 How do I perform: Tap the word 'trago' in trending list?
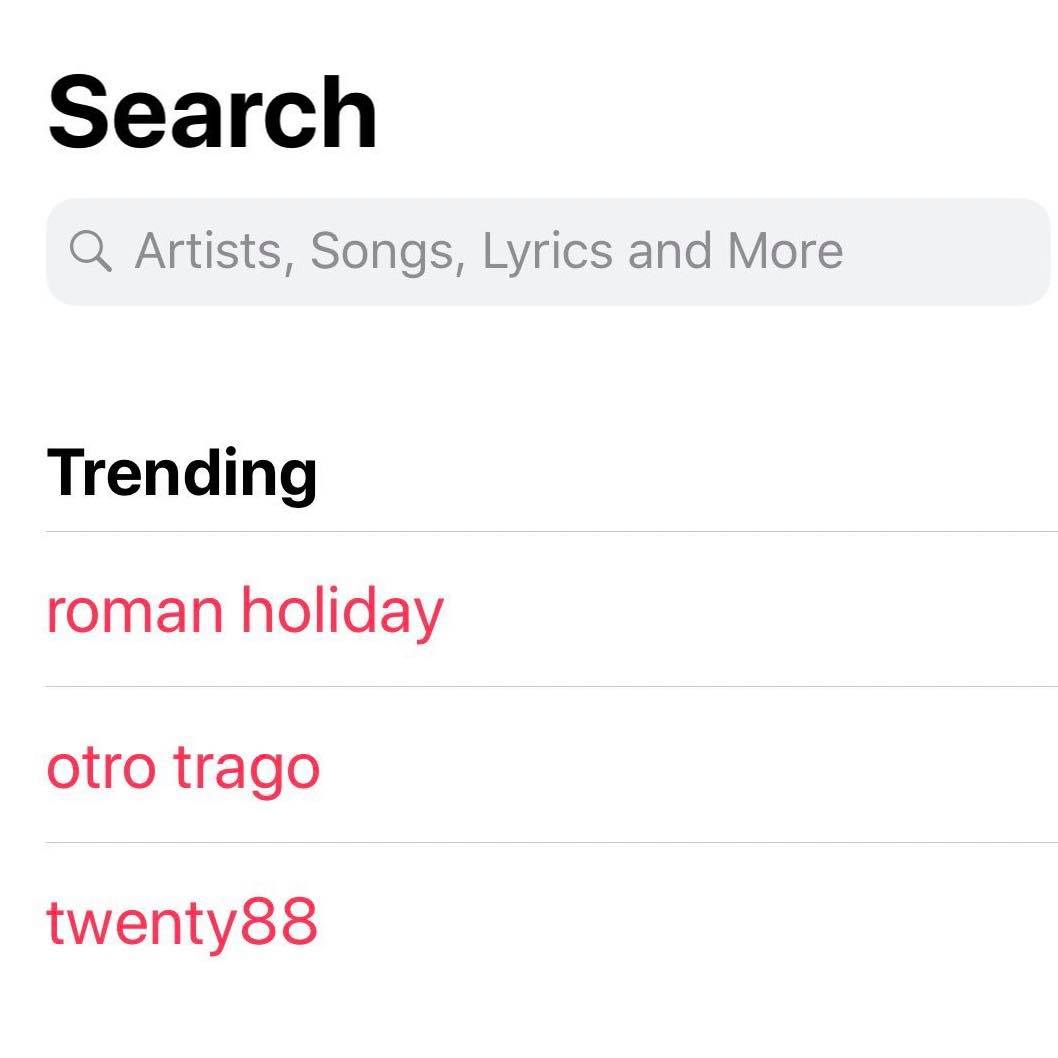[246, 770]
